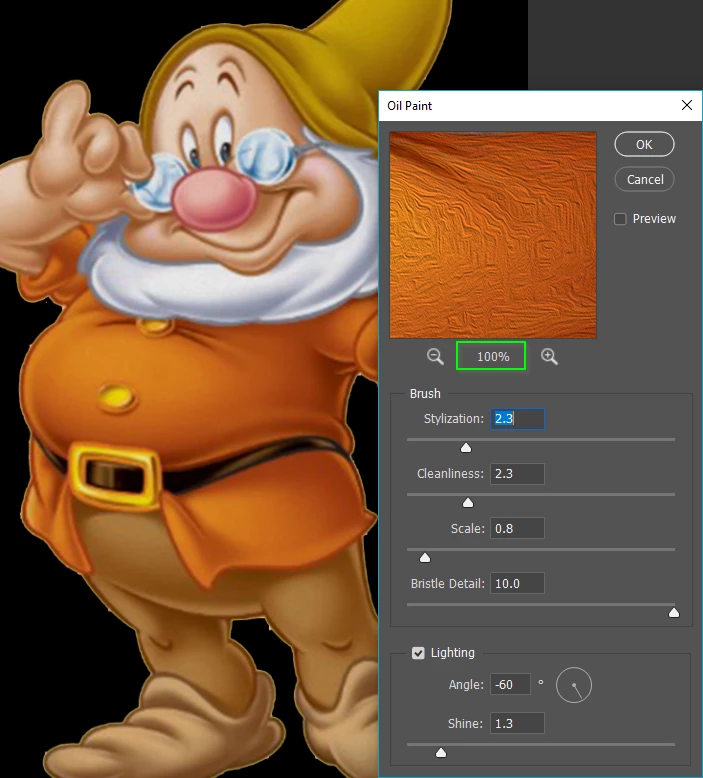Click the Bristle Detail slider handle
703x778 pixels.
[x=674, y=613]
